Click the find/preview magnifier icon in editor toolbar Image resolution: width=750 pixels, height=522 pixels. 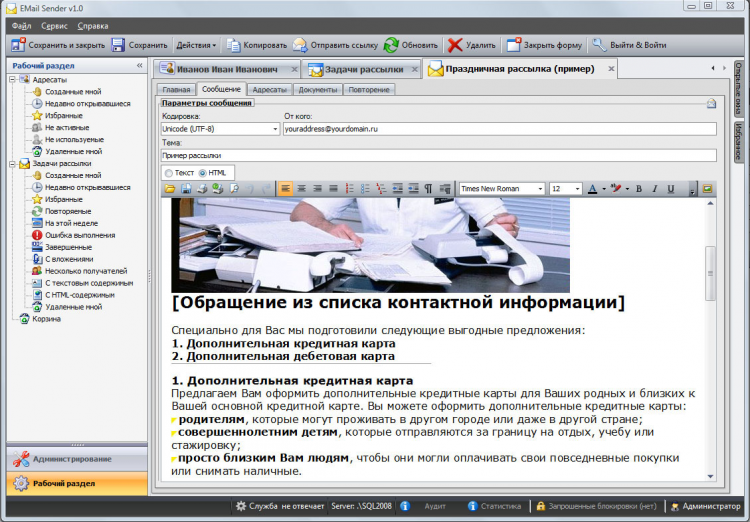pyautogui.click(x=234, y=189)
